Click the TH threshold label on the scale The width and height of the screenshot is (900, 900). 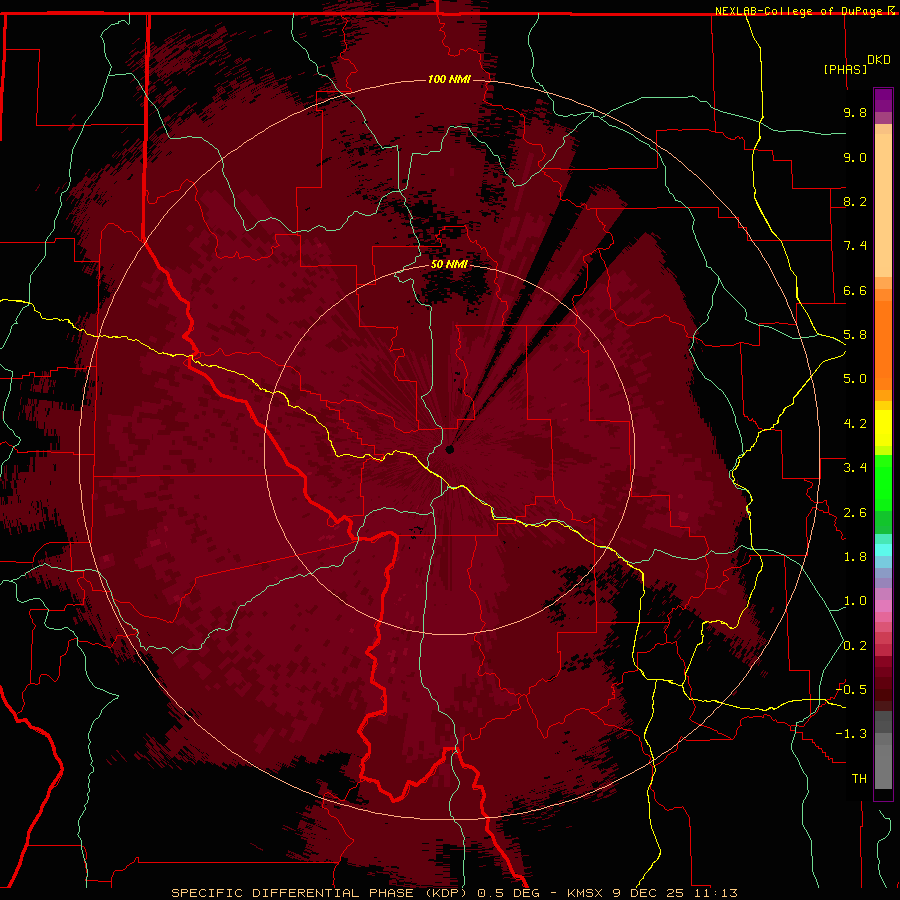point(859,779)
